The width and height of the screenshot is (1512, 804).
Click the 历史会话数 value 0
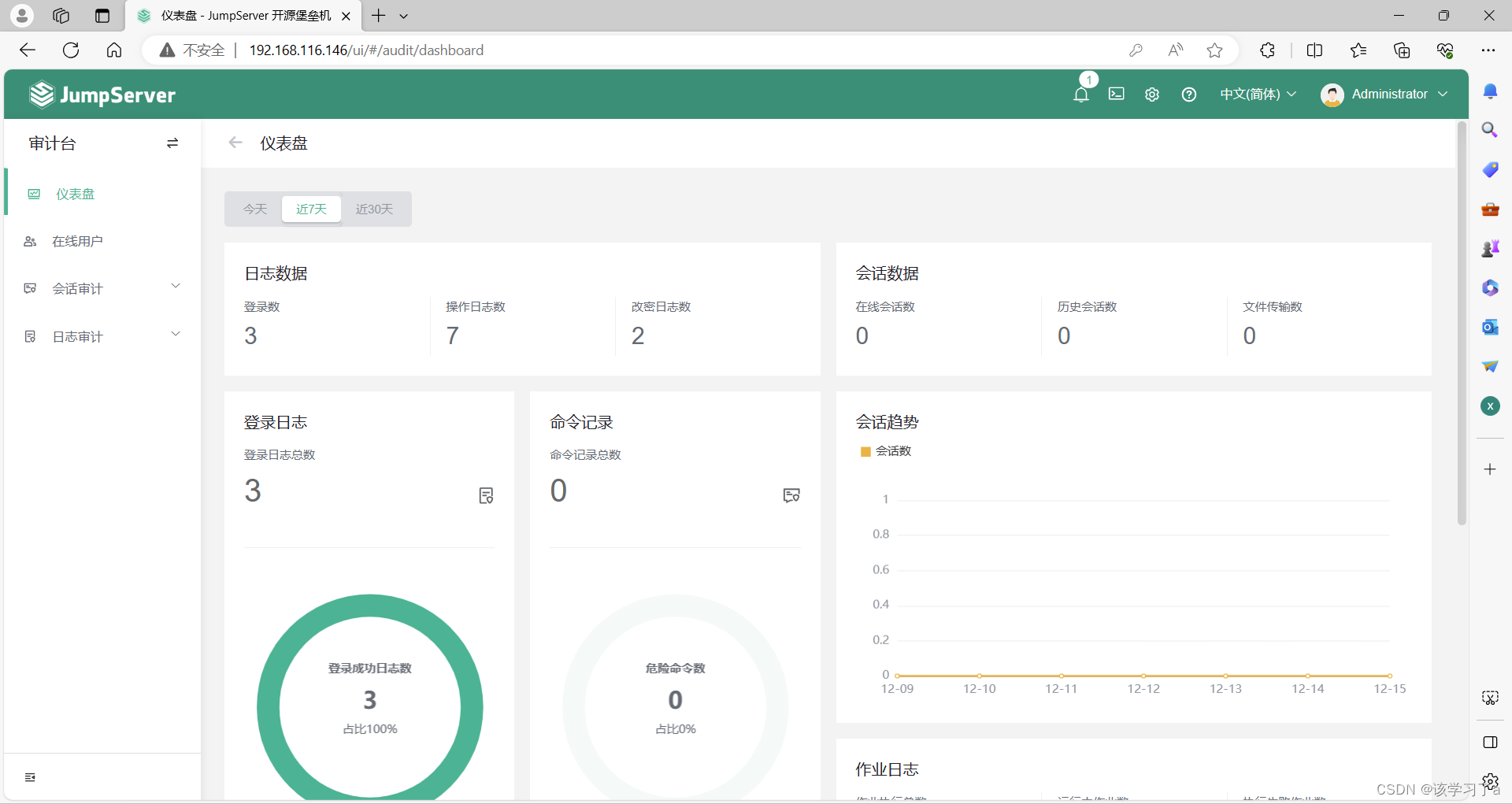coord(1064,336)
